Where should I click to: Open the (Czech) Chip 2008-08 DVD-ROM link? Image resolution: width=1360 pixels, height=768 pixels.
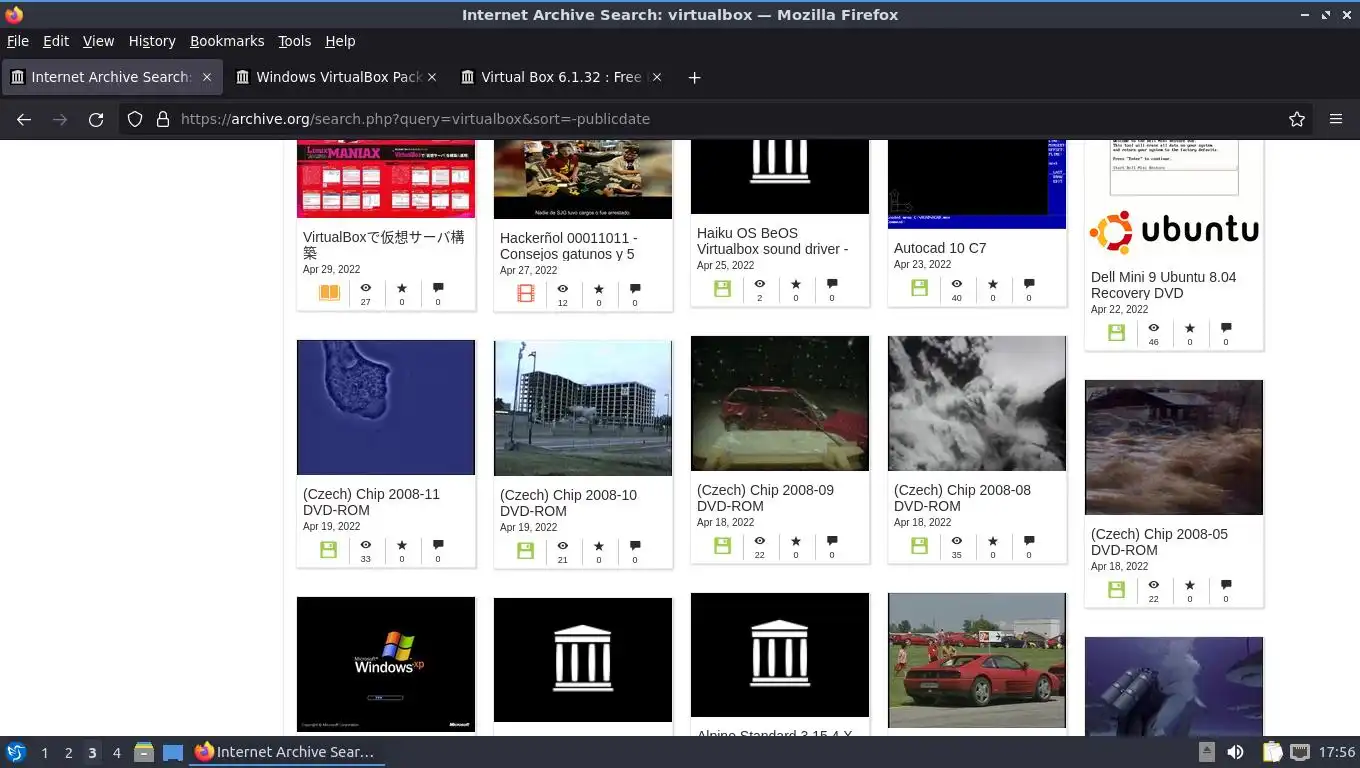(962, 498)
